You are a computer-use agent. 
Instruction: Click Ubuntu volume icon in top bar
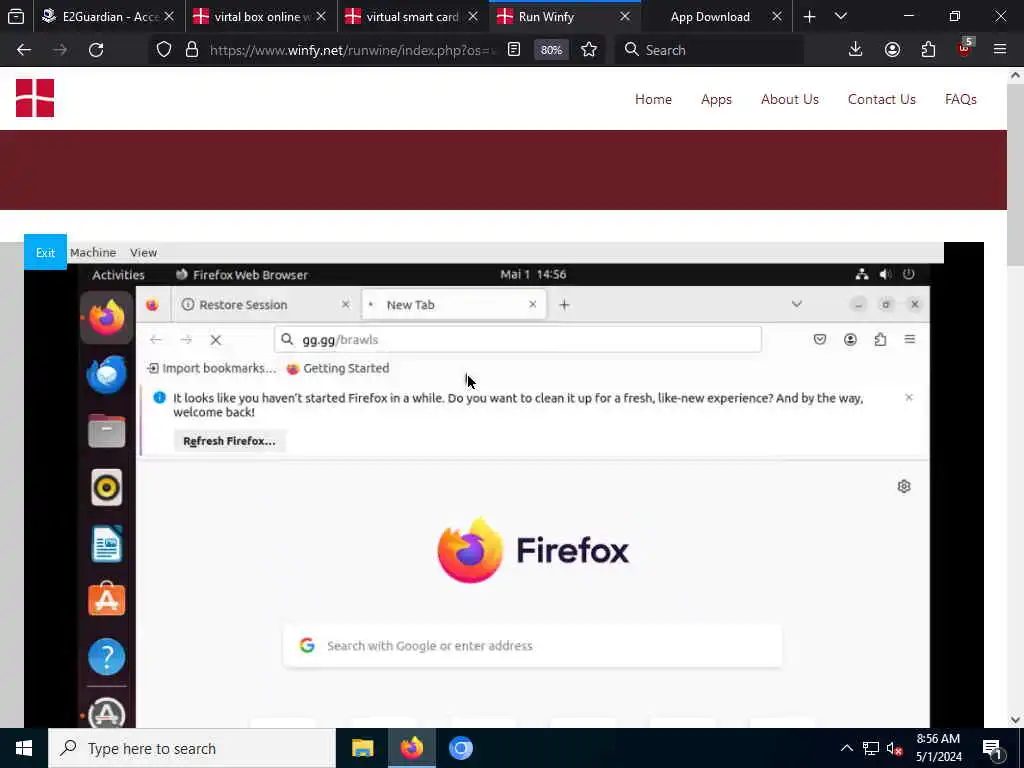(886, 274)
